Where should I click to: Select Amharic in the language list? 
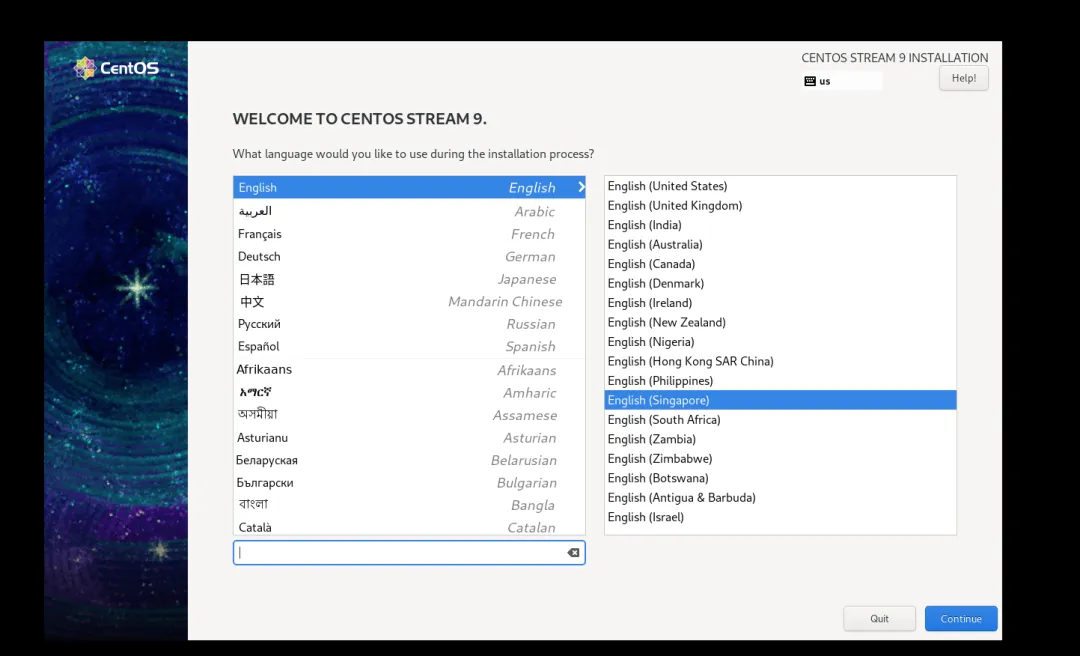tap(409, 393)
